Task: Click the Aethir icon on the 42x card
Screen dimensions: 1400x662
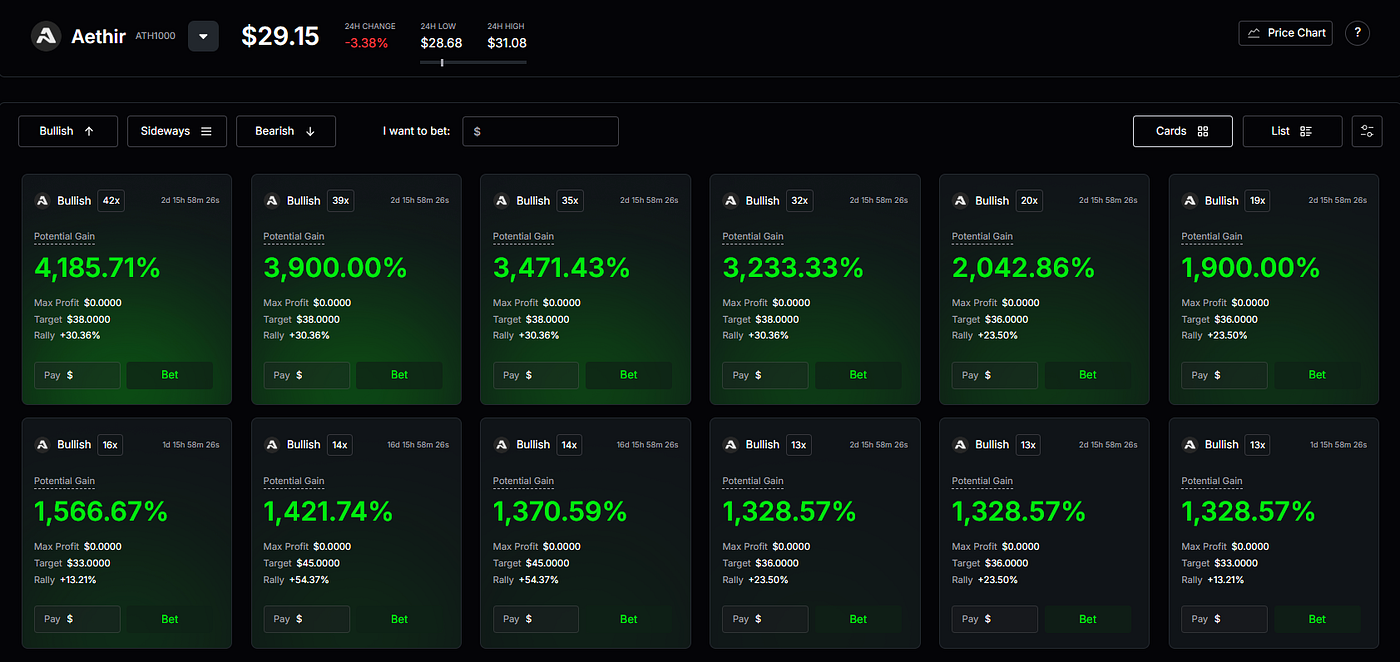Action: click(43, 200)
